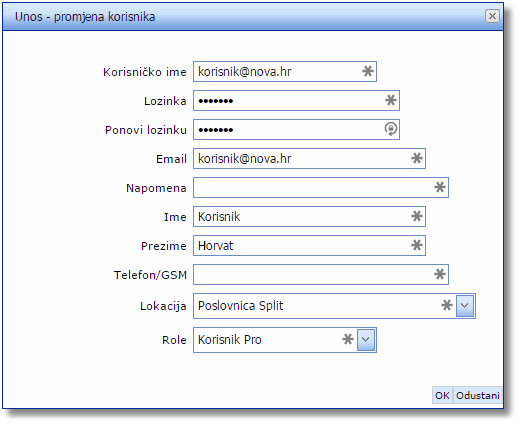Click the asterisk icon in Telefon/GSM field
This screenshot has height=423, width=518.
440,274
